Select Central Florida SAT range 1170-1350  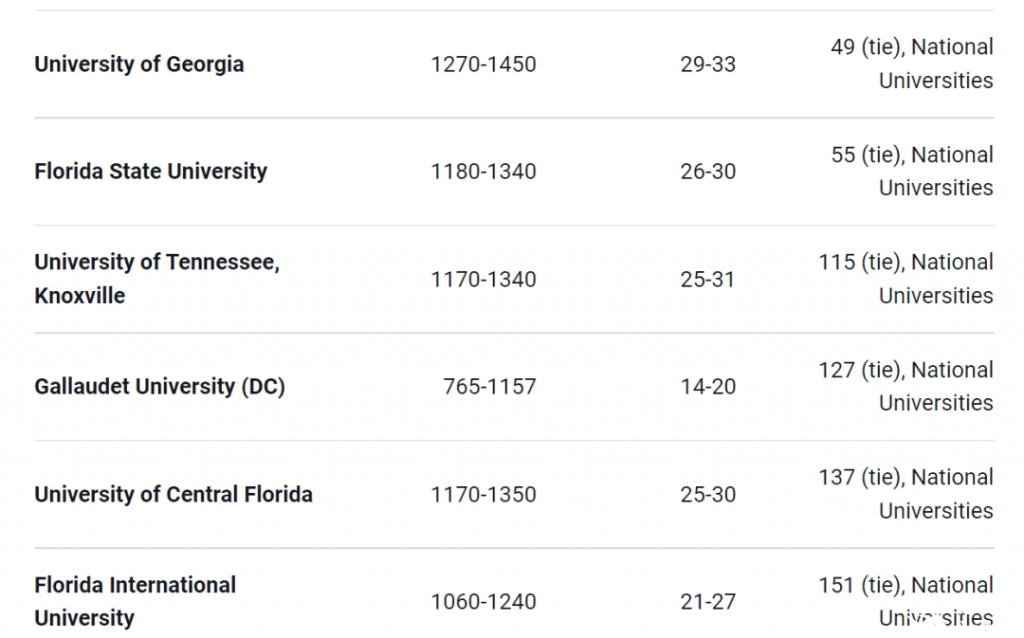[x=483, y=494]
